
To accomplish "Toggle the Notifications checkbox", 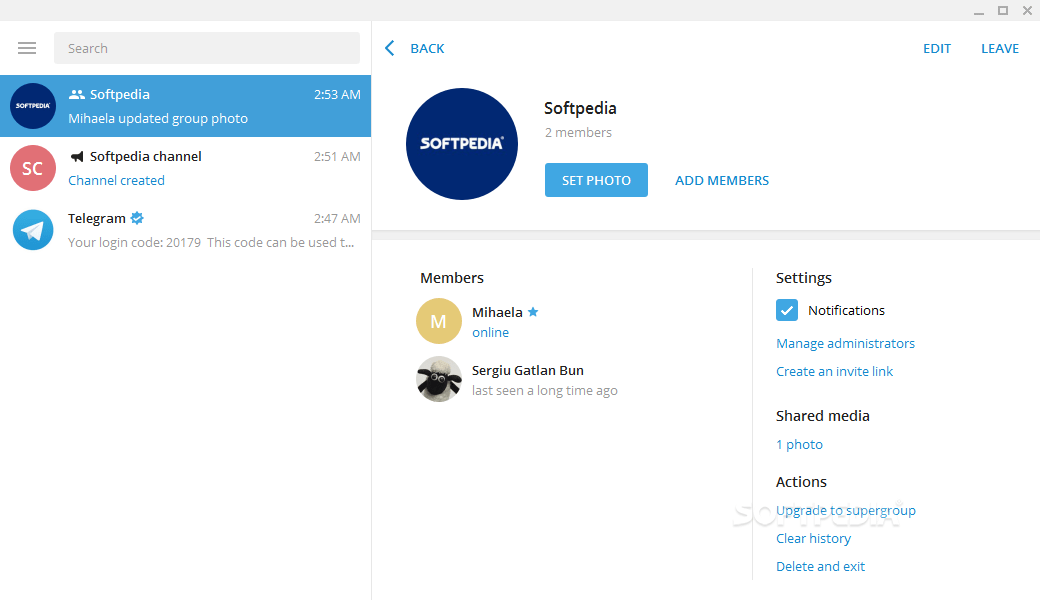I will click(x=787, y=310).
